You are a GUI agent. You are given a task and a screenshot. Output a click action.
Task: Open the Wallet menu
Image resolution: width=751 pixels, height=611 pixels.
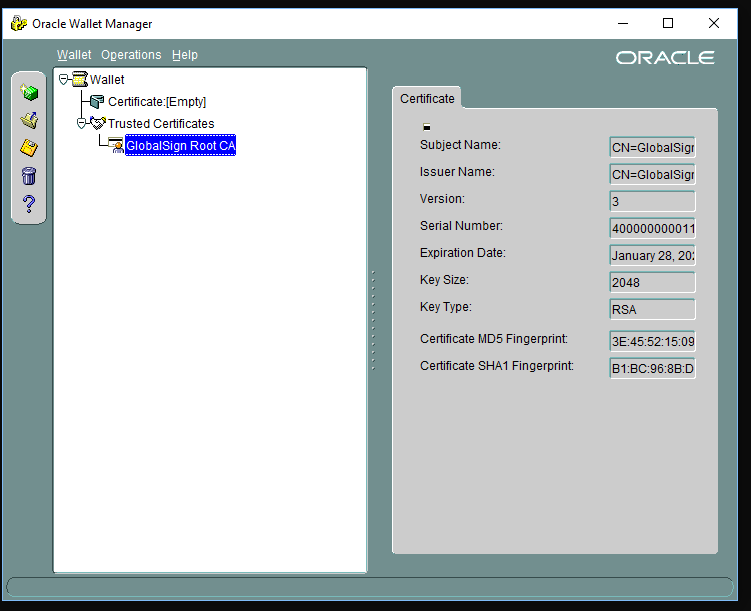[74, 55]
